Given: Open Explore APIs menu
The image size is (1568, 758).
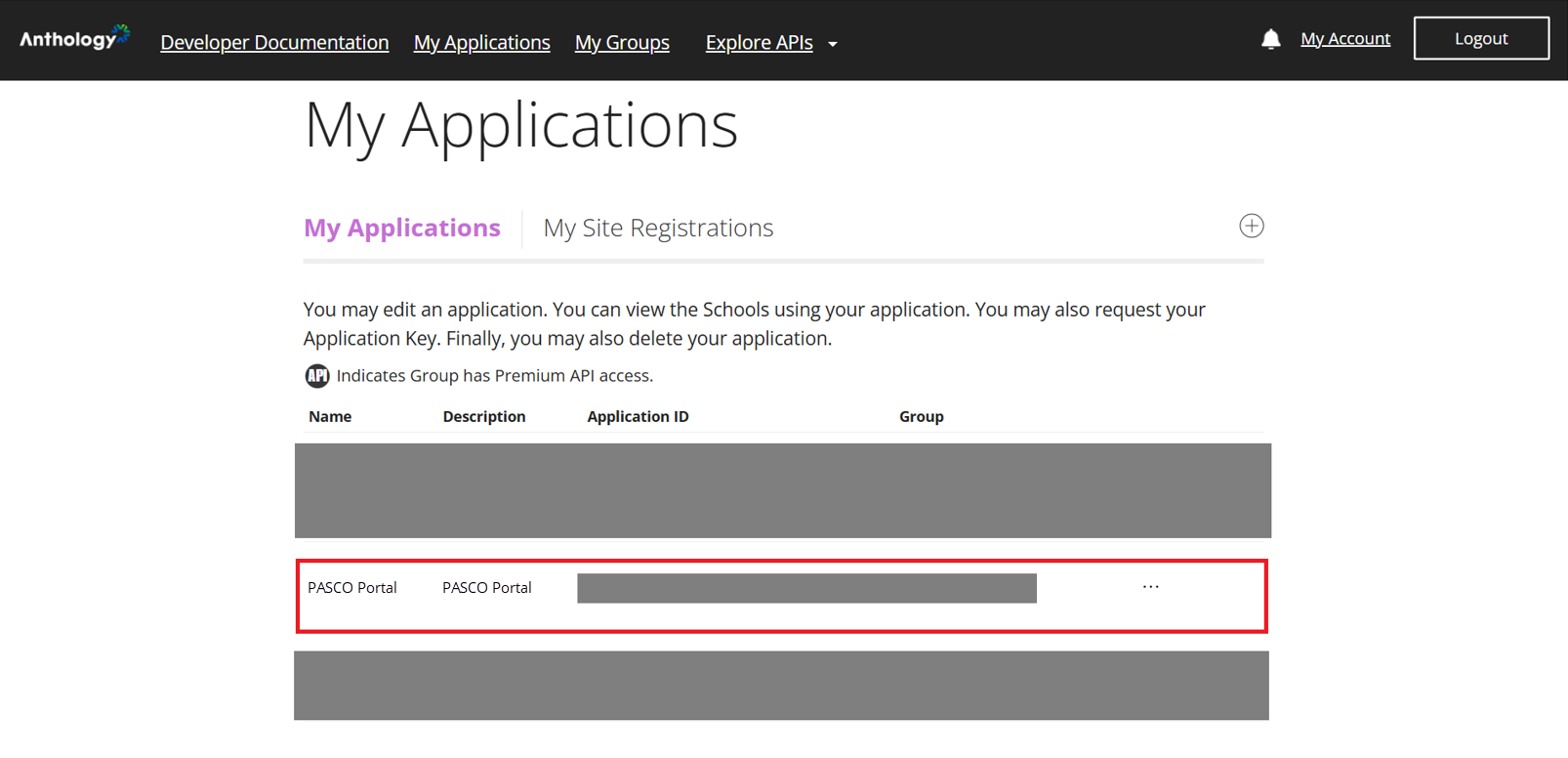Looking at the screenshot, I should (759, 42).
